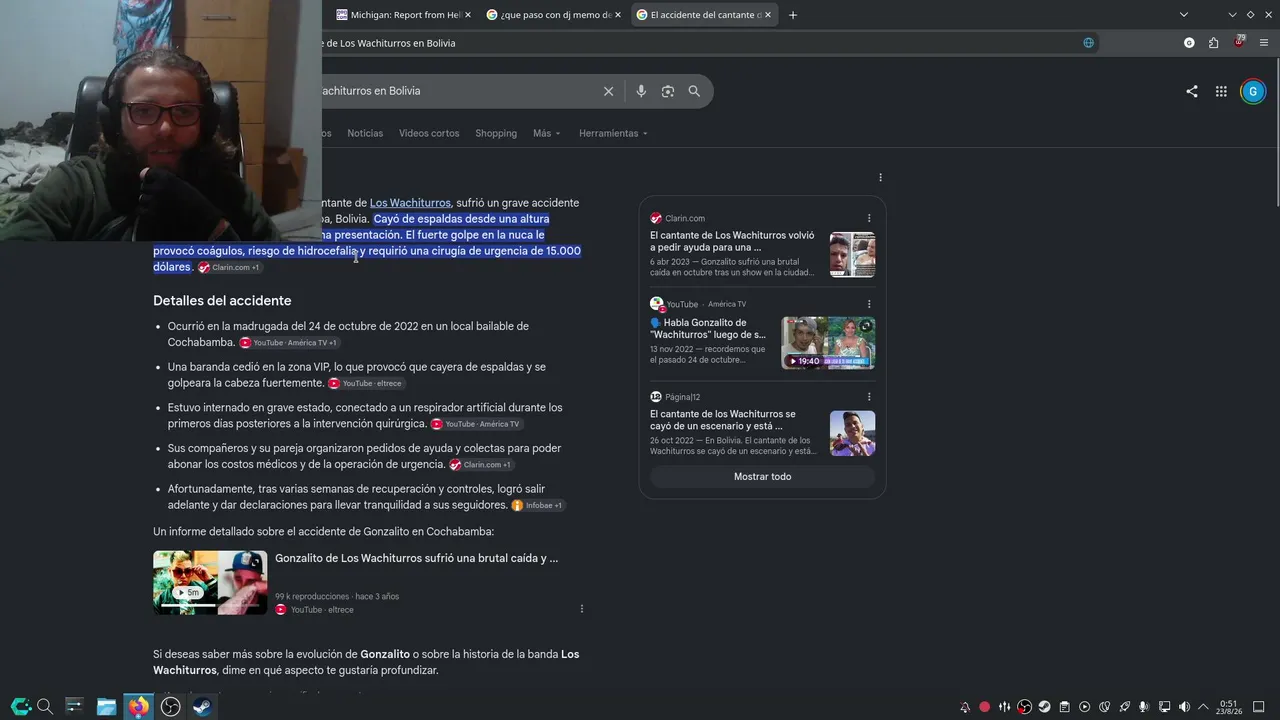Open OBS Studio from the taskbar
The image size is (1280, 720).
click(x=171, y=706)
